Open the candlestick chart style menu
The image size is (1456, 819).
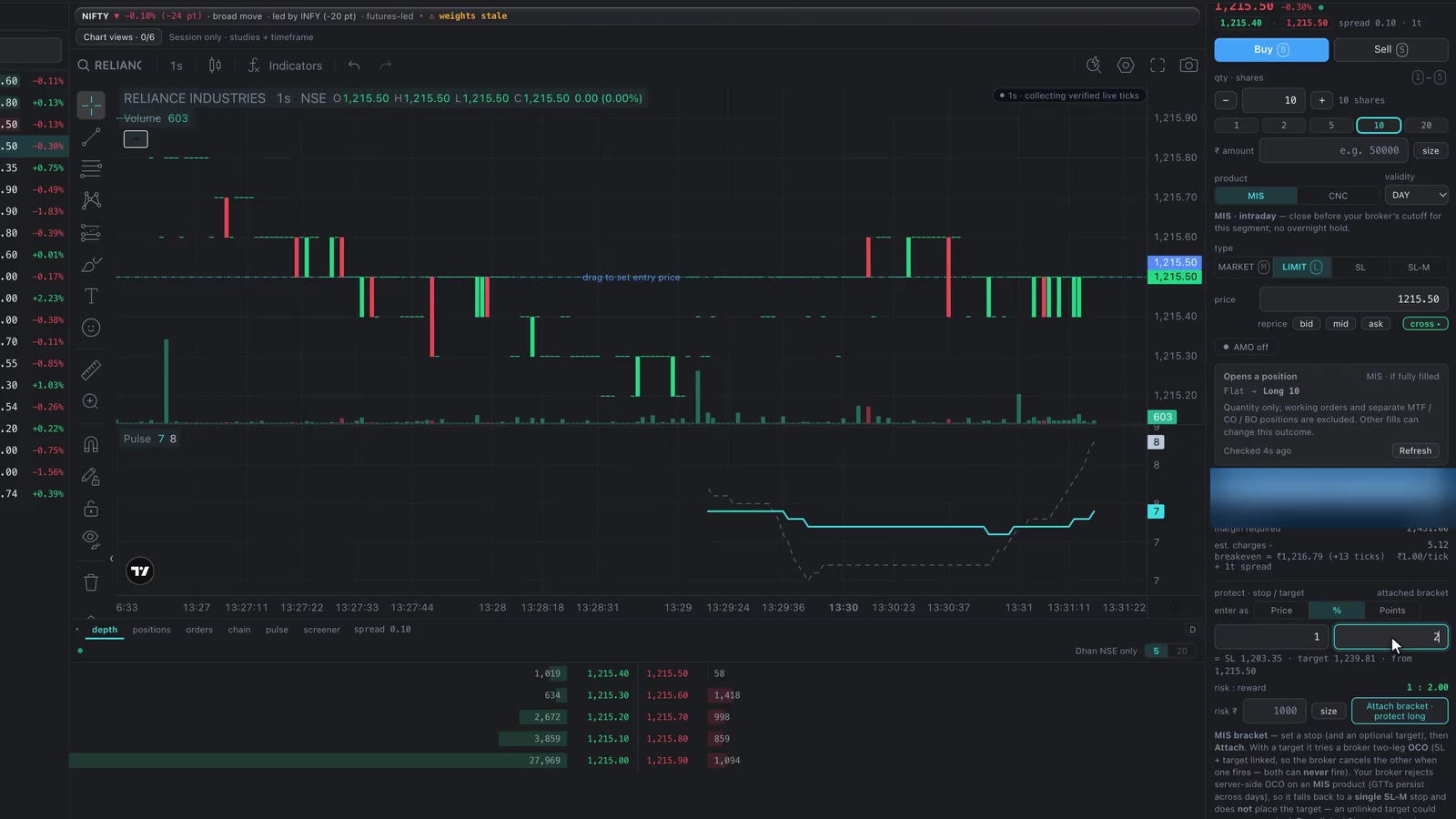pos(215,66)
